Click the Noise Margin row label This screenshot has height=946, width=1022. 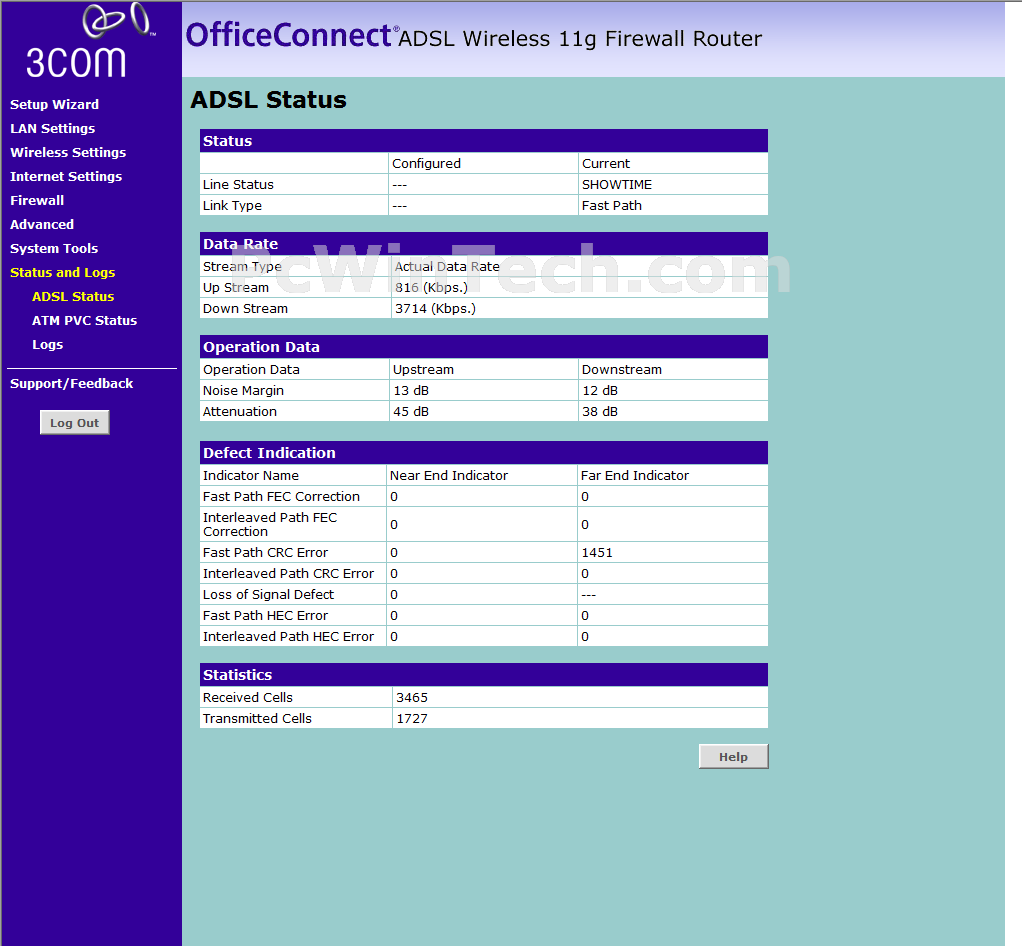(x=243, y=391)
